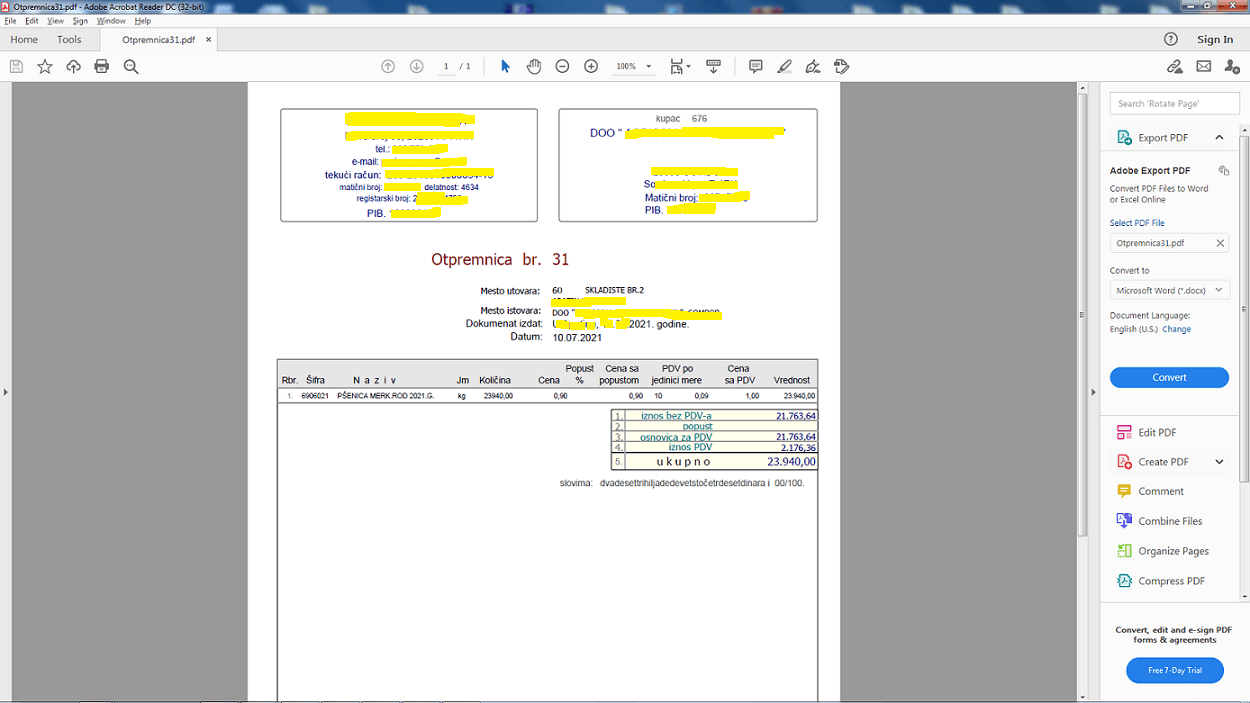Go to previous page arrow icon
1250x703 pixels.
pyautogui.click(x=388, y=66)
